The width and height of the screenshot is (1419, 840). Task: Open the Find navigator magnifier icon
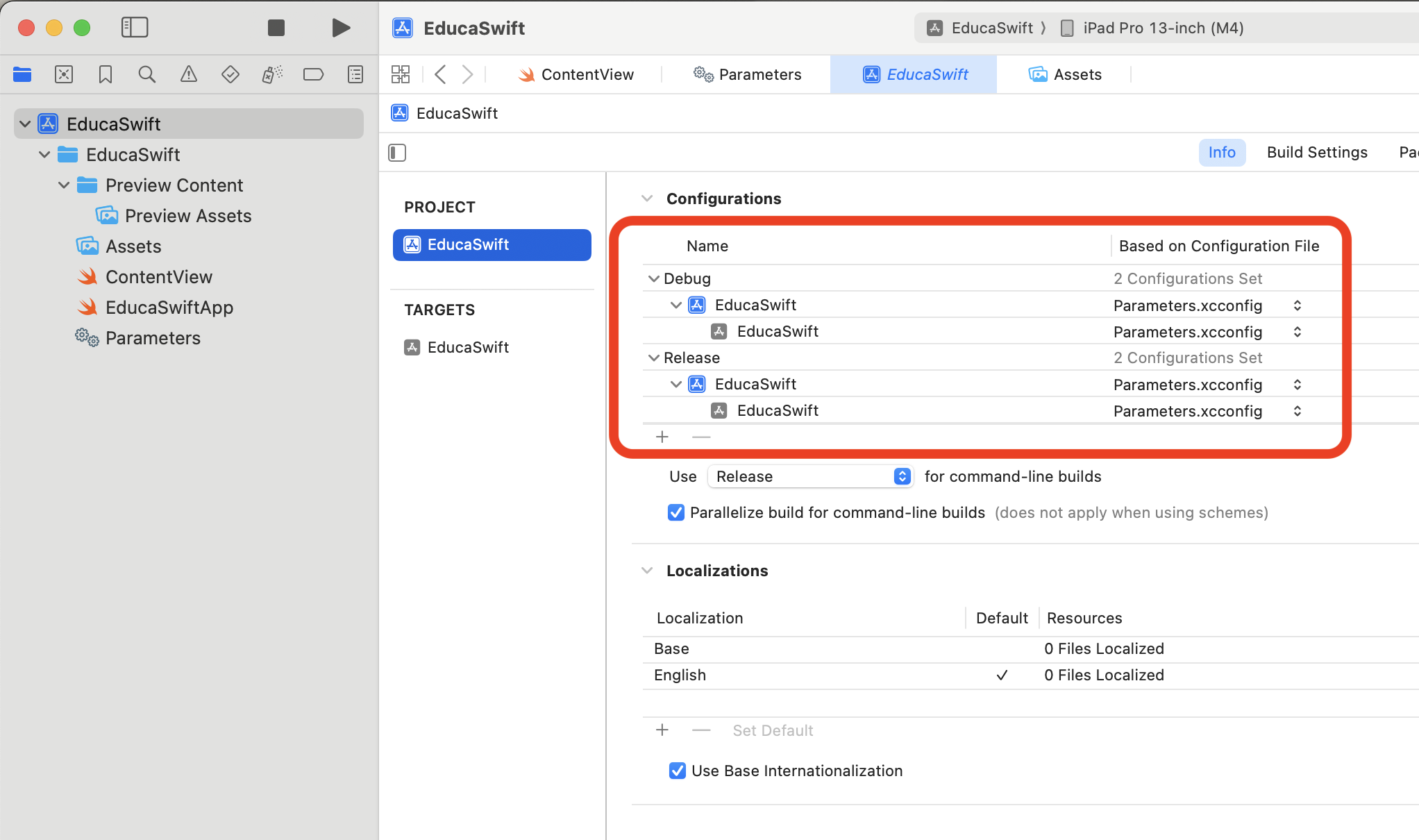pos(146,74)
